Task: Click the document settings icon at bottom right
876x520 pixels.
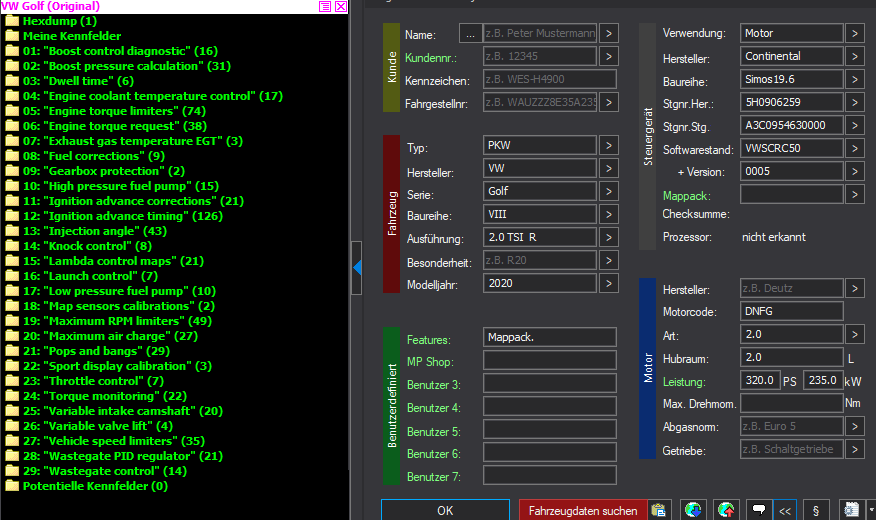Action: coord(851,510)
